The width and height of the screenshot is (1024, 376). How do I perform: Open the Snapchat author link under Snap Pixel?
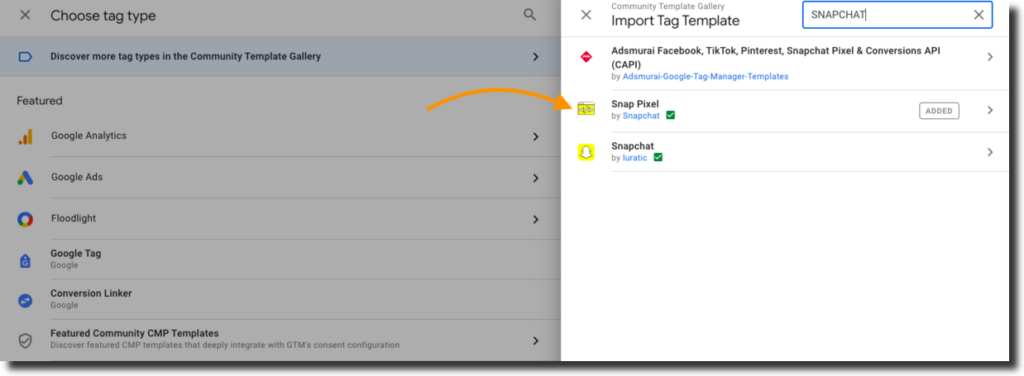pyautogui.click(x=641, y=116)
